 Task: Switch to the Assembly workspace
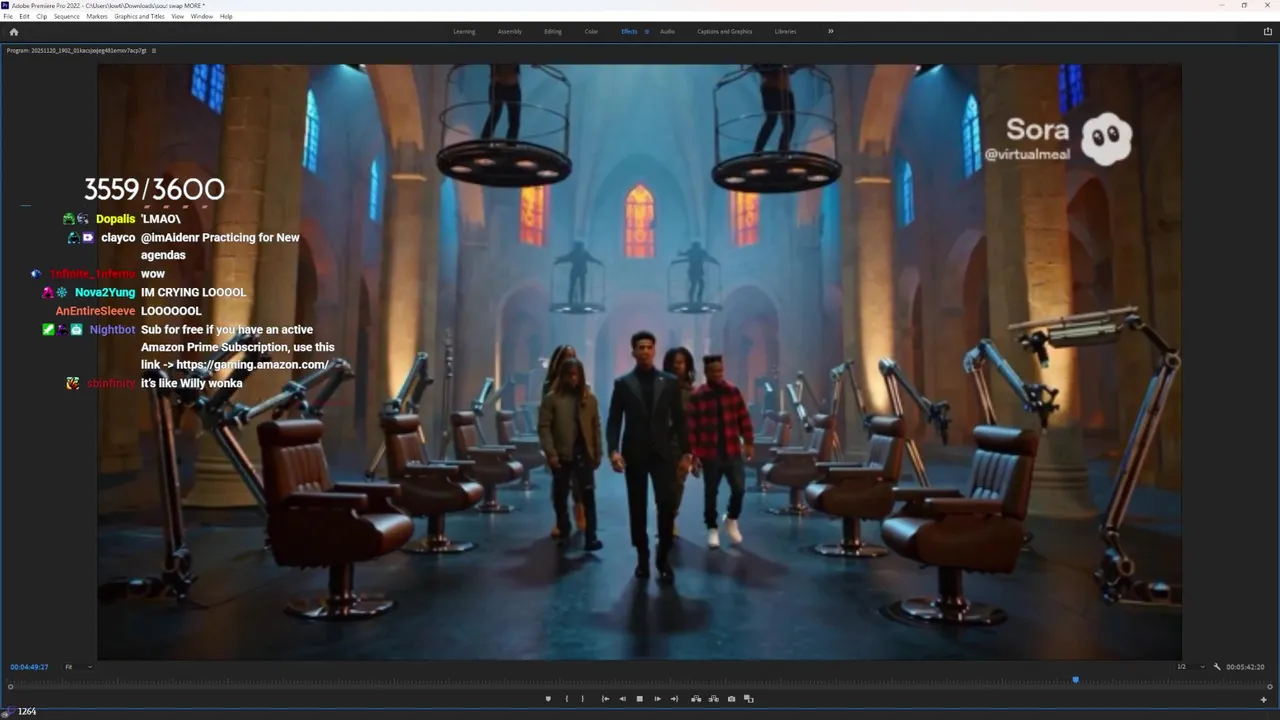510,31
